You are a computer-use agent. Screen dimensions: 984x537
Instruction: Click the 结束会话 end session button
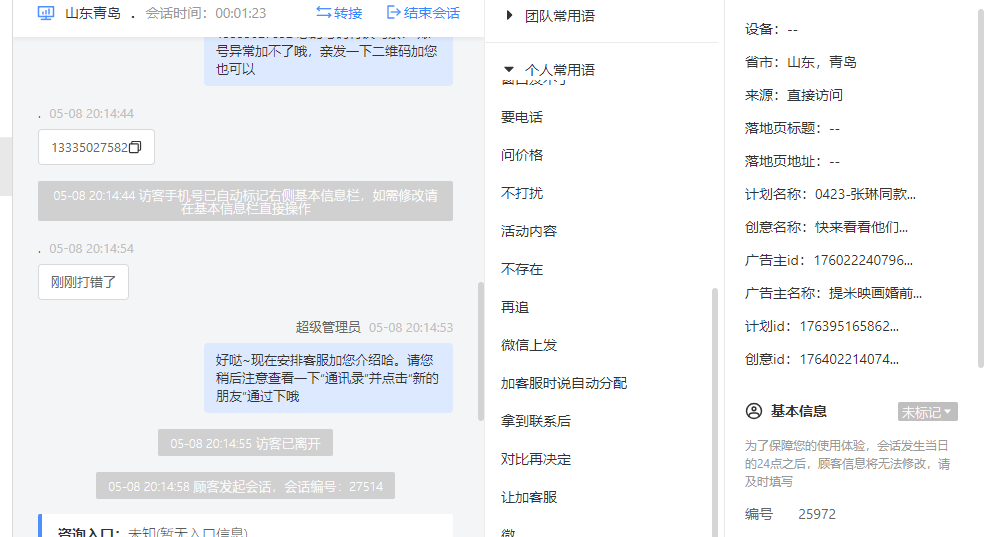click(423, 13)
